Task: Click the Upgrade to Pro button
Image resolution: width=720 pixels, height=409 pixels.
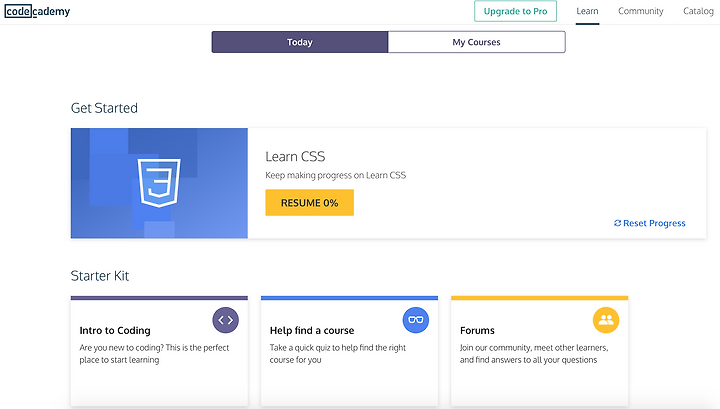Action: click(x=515, y=11)
